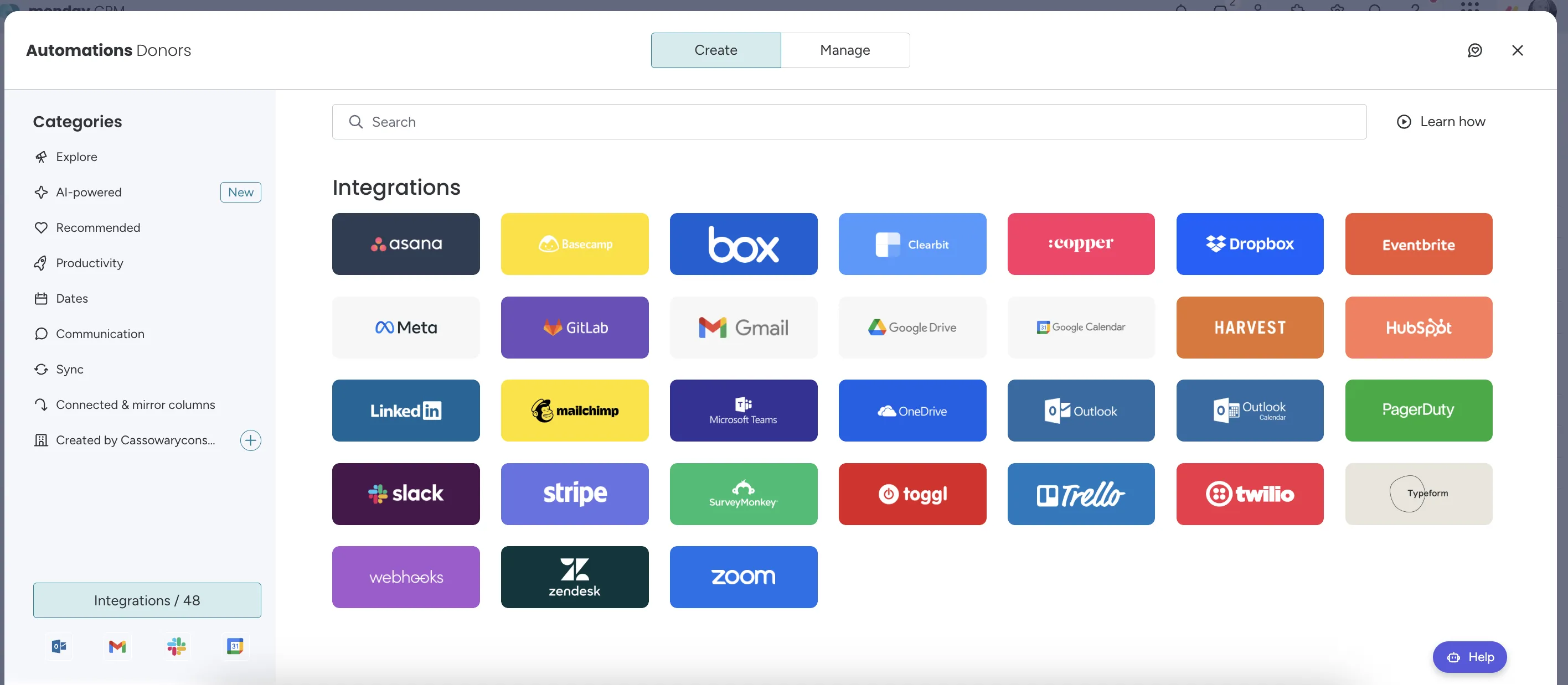Choose the Mailchimp integration tile
This screenshot has width=1568, height=685.
tap(575, 411)
